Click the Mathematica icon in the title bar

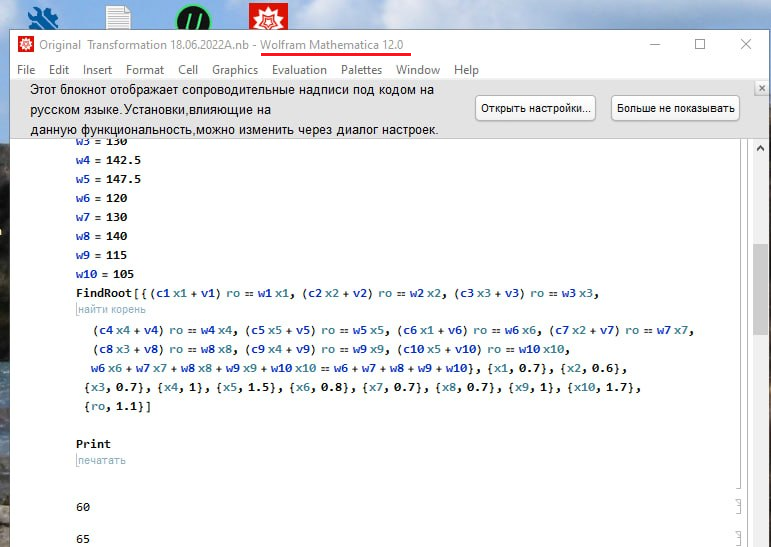click(26, 45)
